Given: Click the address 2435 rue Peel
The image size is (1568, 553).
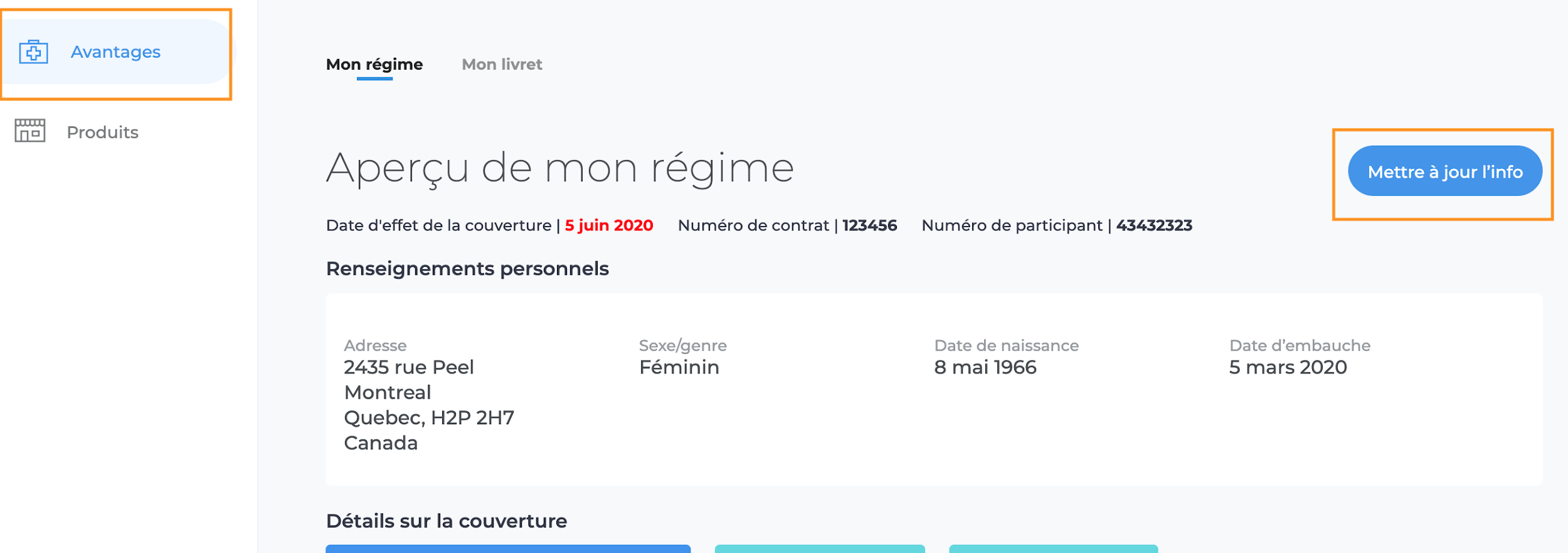Looking at the screenshot, I should [x=409, y=367].
